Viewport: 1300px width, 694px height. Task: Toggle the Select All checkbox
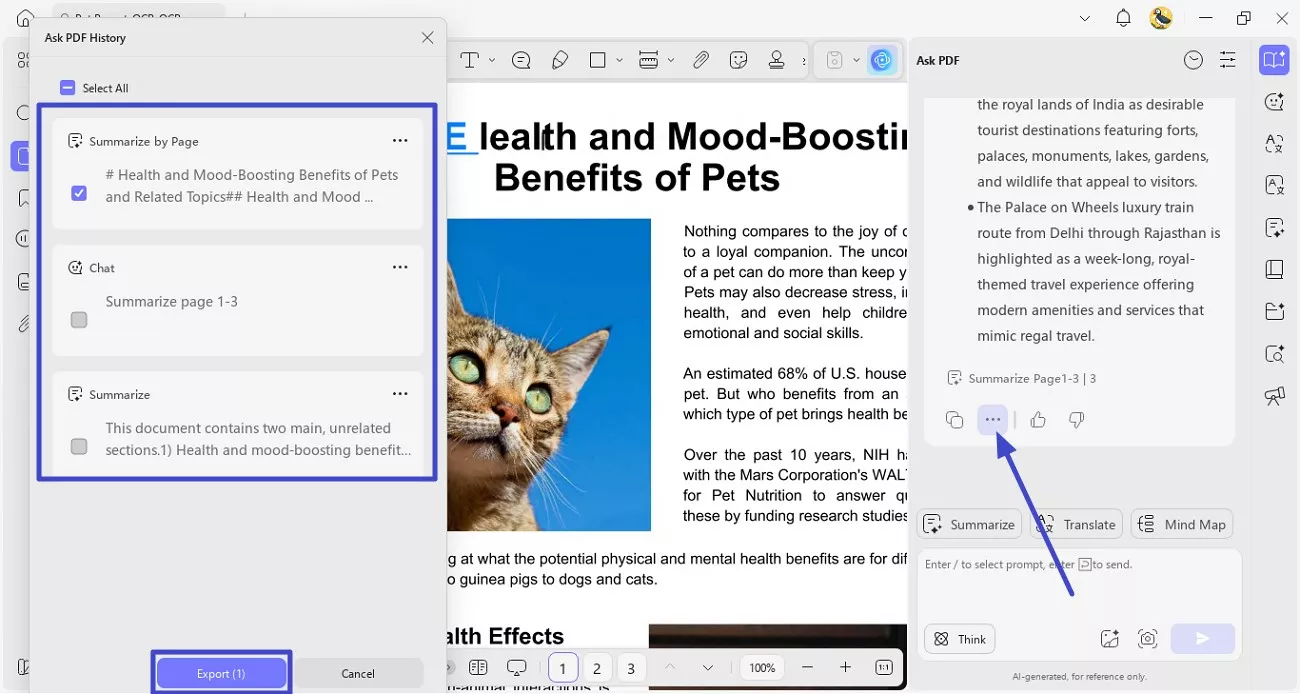click(68, 88)
